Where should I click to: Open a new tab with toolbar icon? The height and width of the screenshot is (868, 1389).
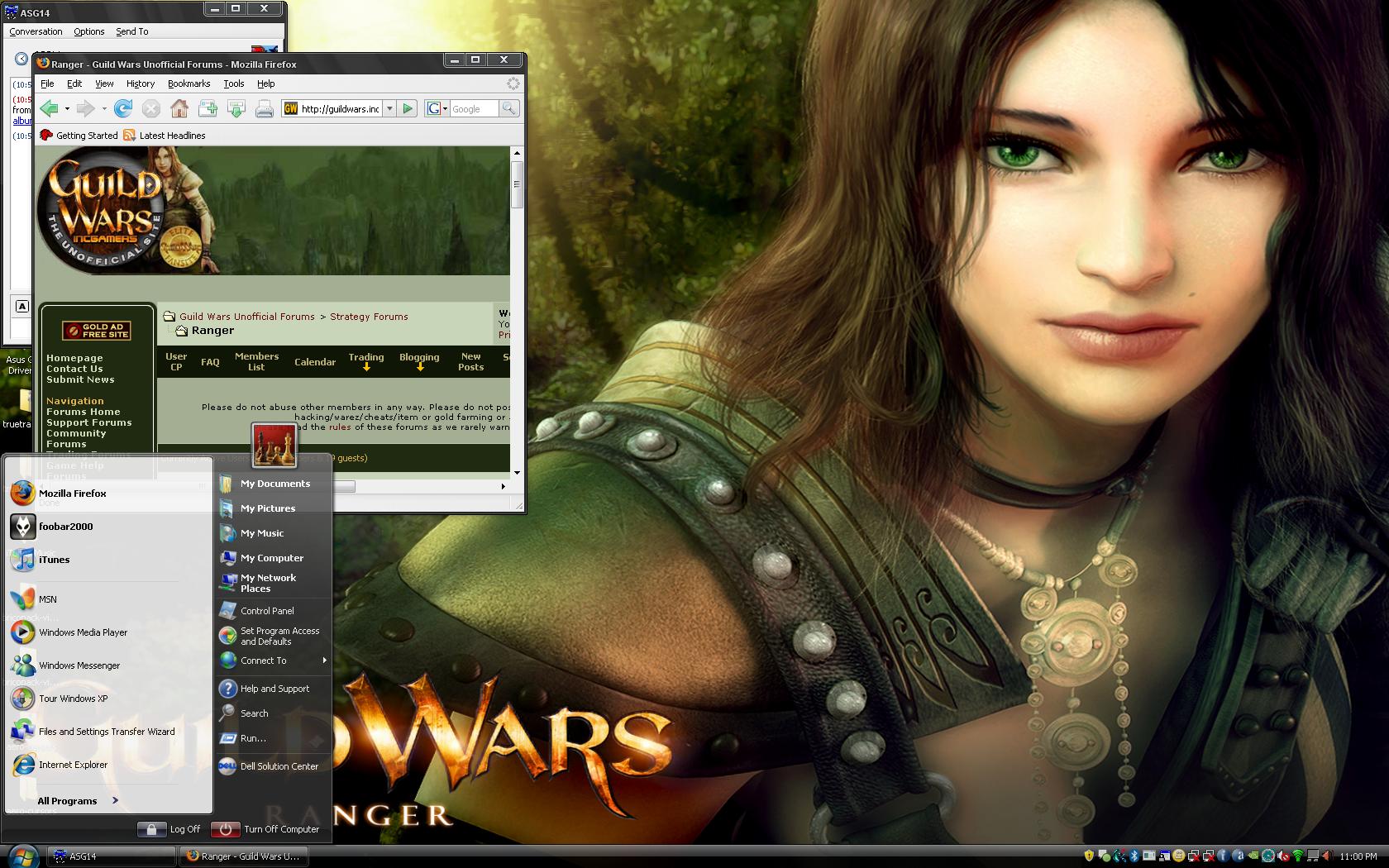point(208,108)
